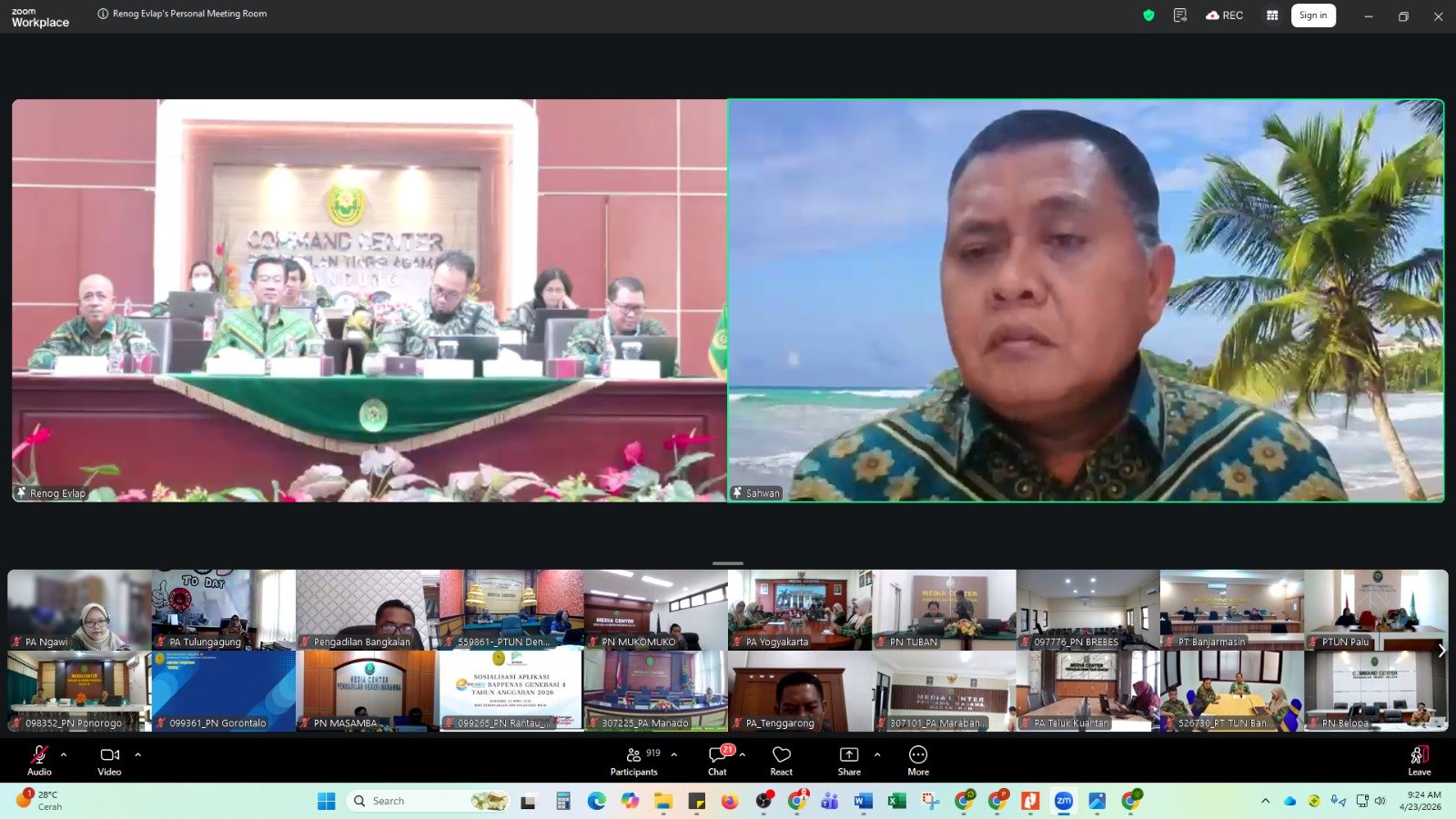Open the More options menu
Viewport: 1456px width, 819px height.
[918, 761]
